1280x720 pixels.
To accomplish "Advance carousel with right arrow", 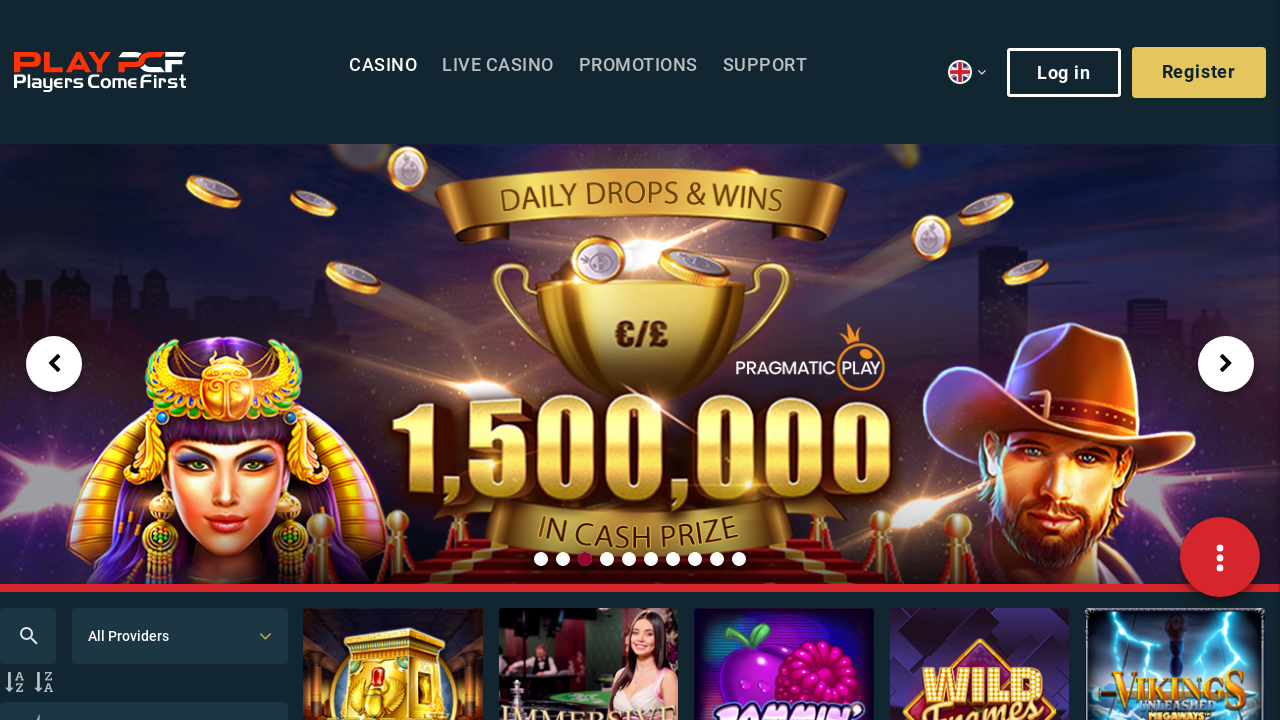I will coord(1226,364).
